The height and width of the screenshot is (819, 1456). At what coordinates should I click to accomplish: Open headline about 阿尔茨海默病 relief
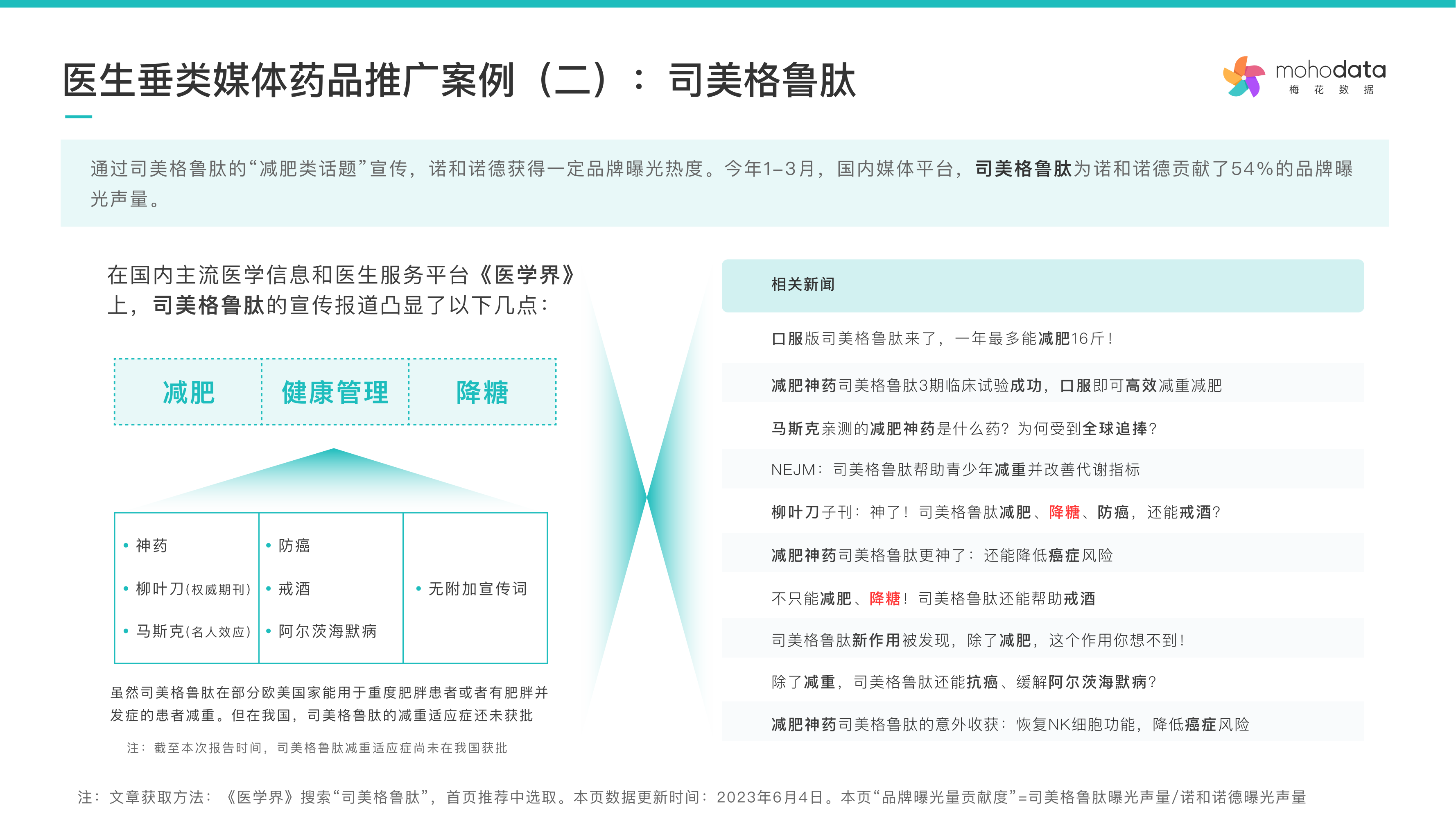point(964,682)
